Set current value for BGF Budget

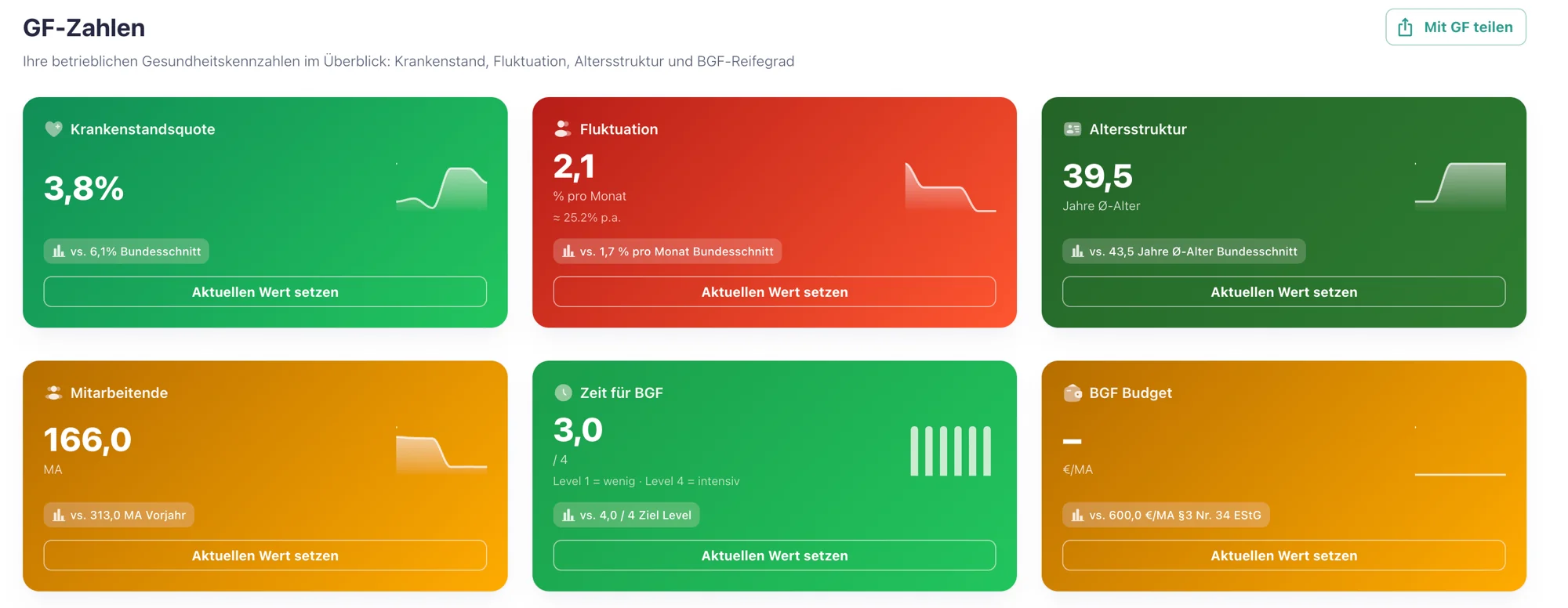[x=1283, y=556]
